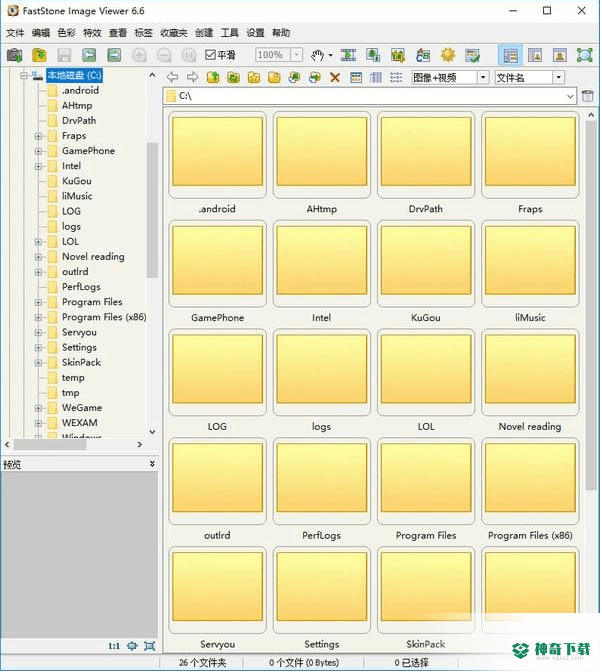
Task: Open the 帮助 menu
Action: [281, 33]
